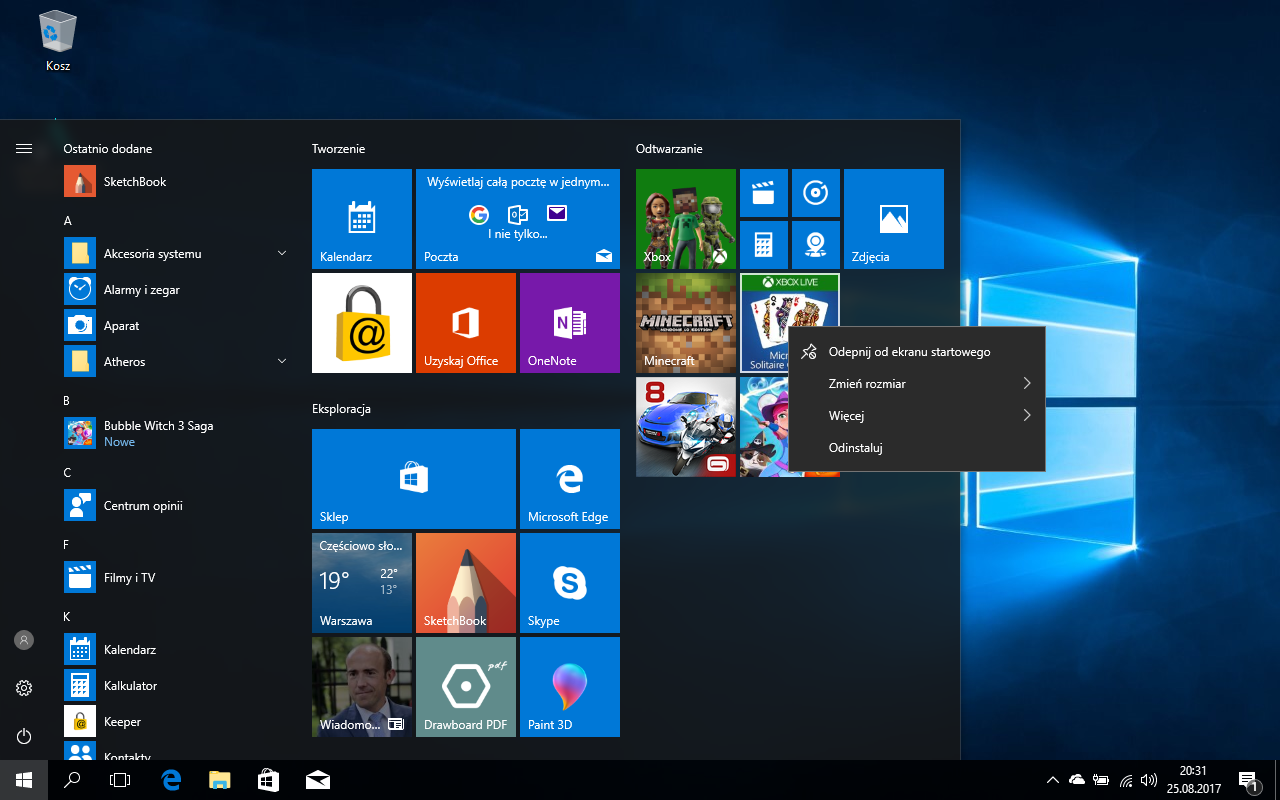Select Odepnij od ekranu startowego

909,352
